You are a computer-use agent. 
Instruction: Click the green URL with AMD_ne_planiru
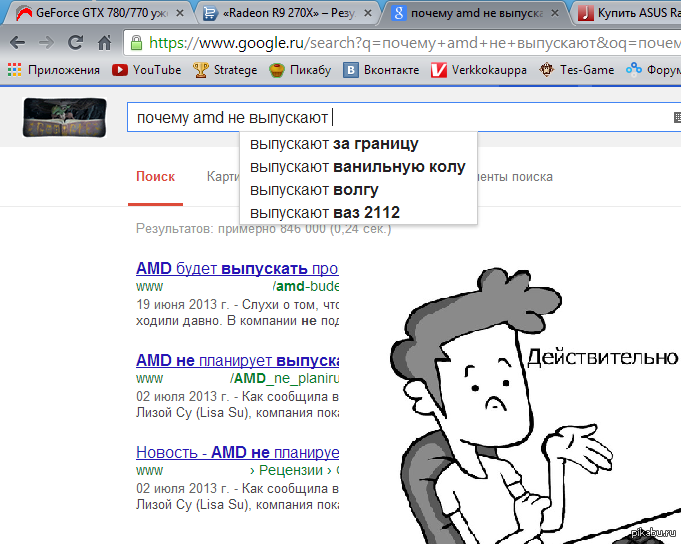pyautogui.click(x=237, y=379)
